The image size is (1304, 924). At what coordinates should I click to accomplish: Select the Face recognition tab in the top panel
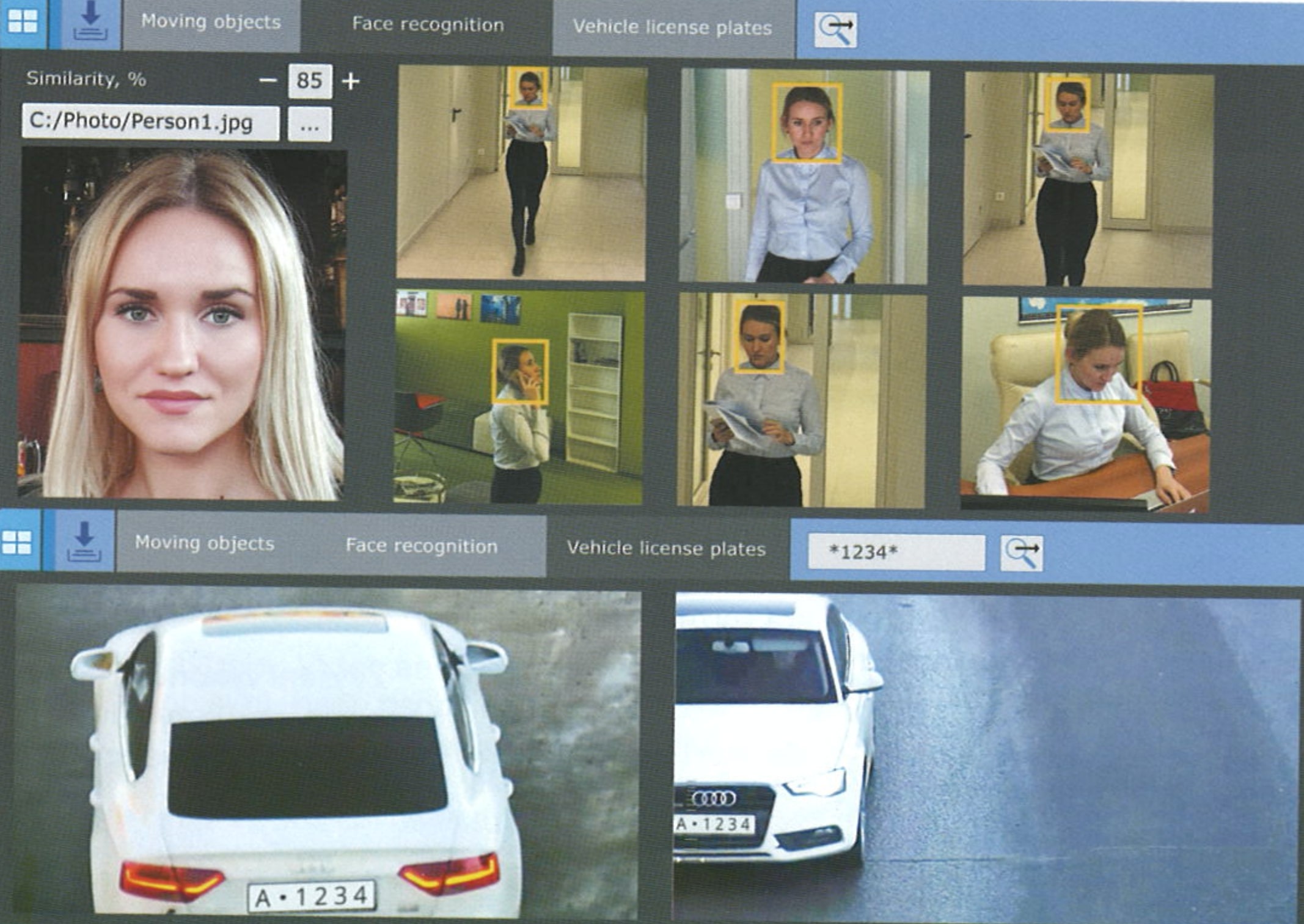pyautogui.click(x=428, y=26)
